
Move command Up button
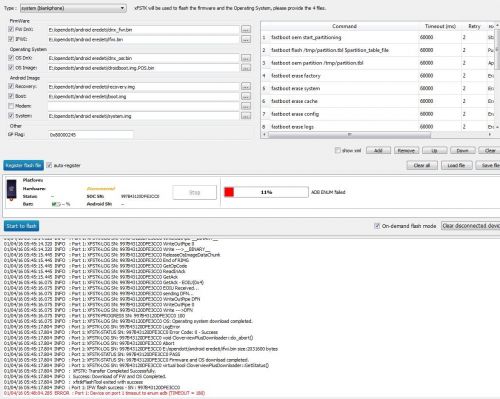pos(434,150)
